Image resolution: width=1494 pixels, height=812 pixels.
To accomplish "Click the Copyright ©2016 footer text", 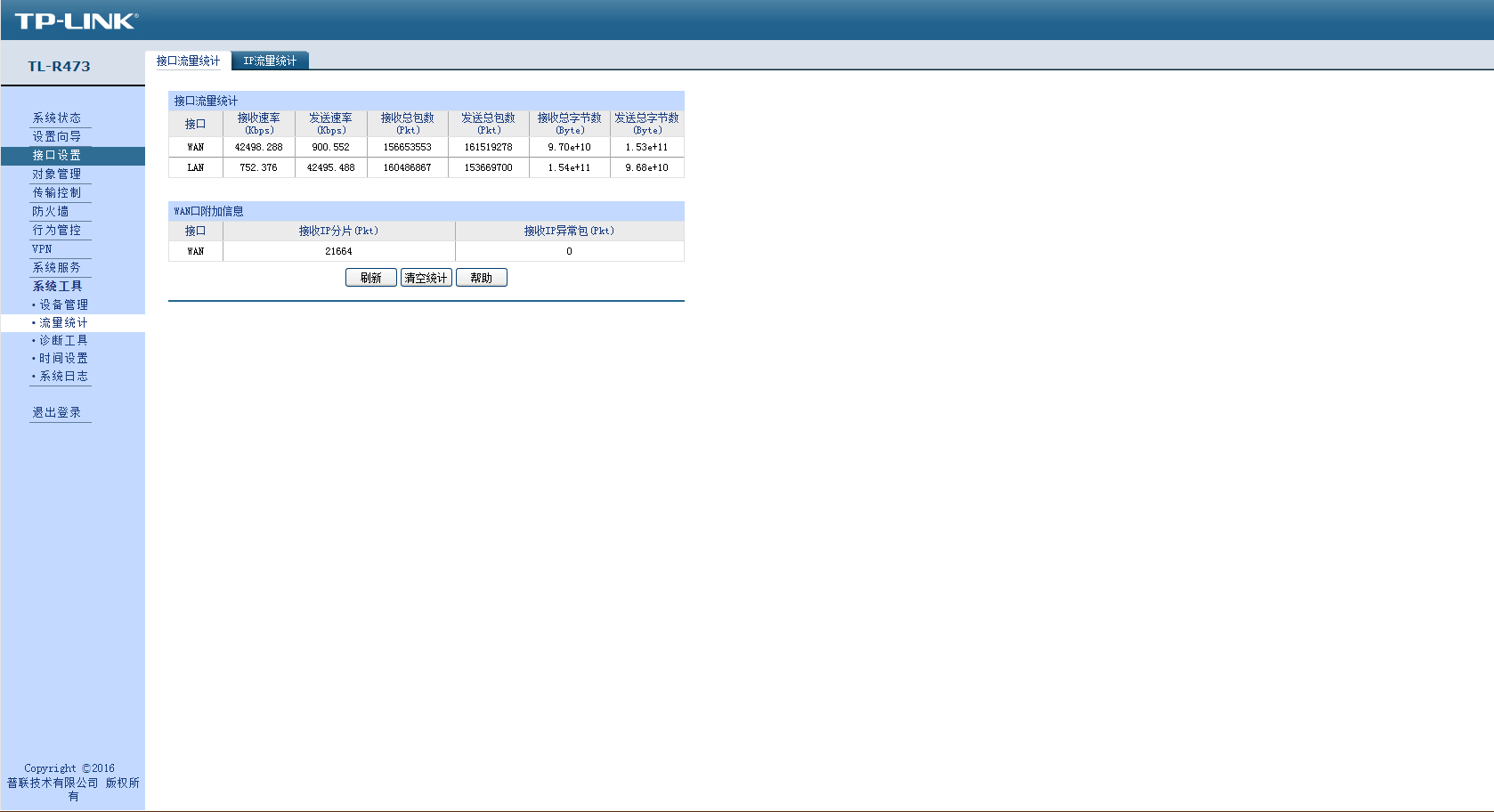I will pos(69,768).
